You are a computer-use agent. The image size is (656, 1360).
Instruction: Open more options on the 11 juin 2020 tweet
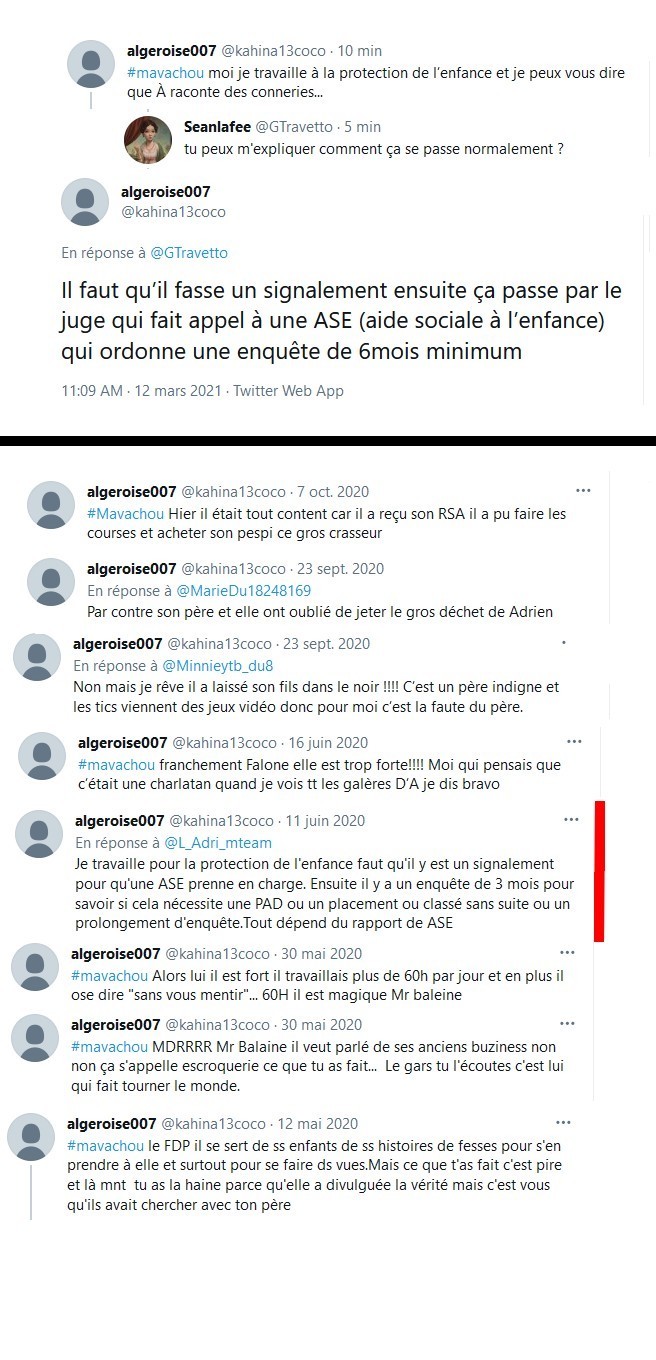coord(571,819)
